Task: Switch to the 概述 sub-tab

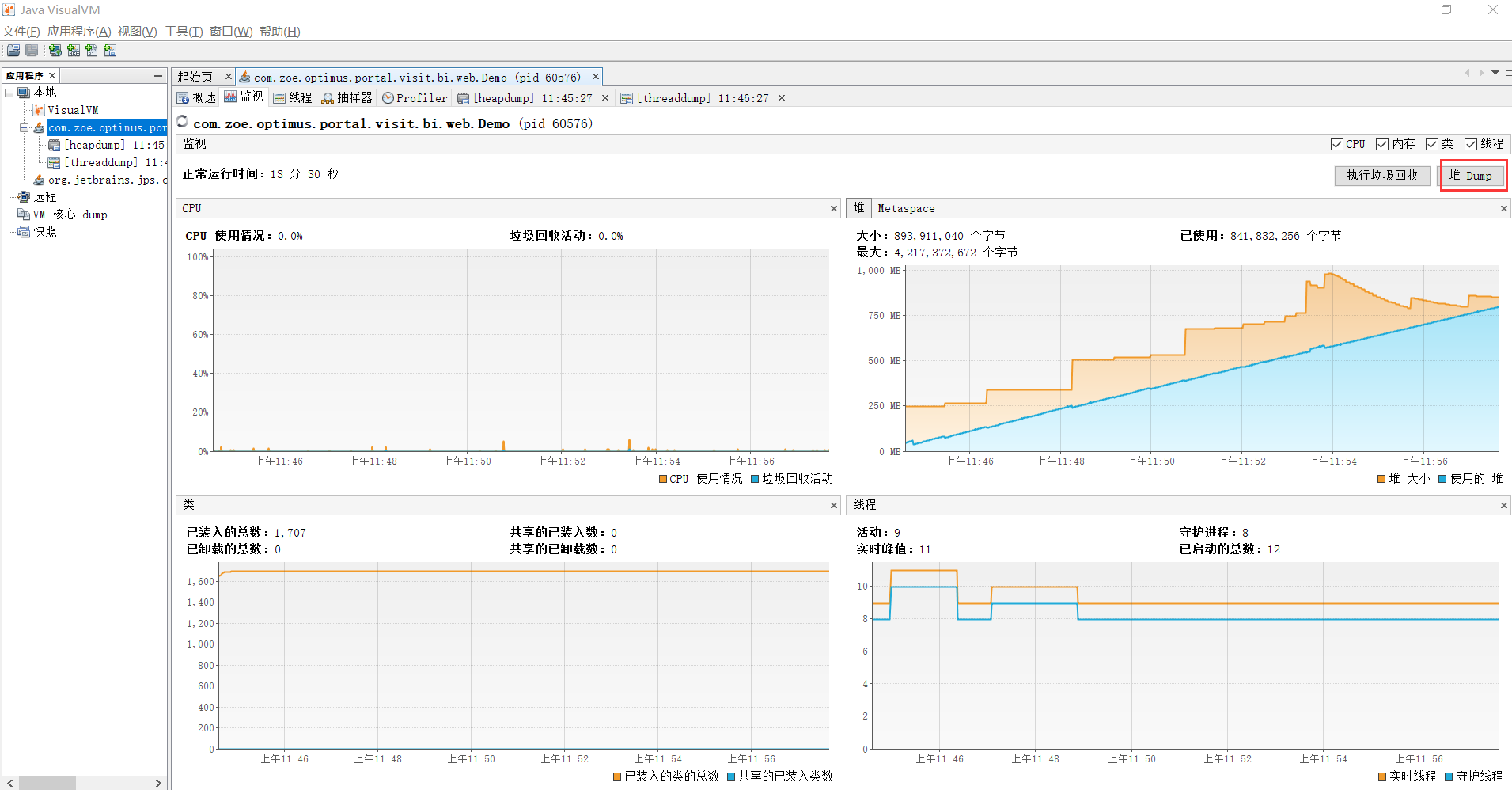Action: coord(196,98)
